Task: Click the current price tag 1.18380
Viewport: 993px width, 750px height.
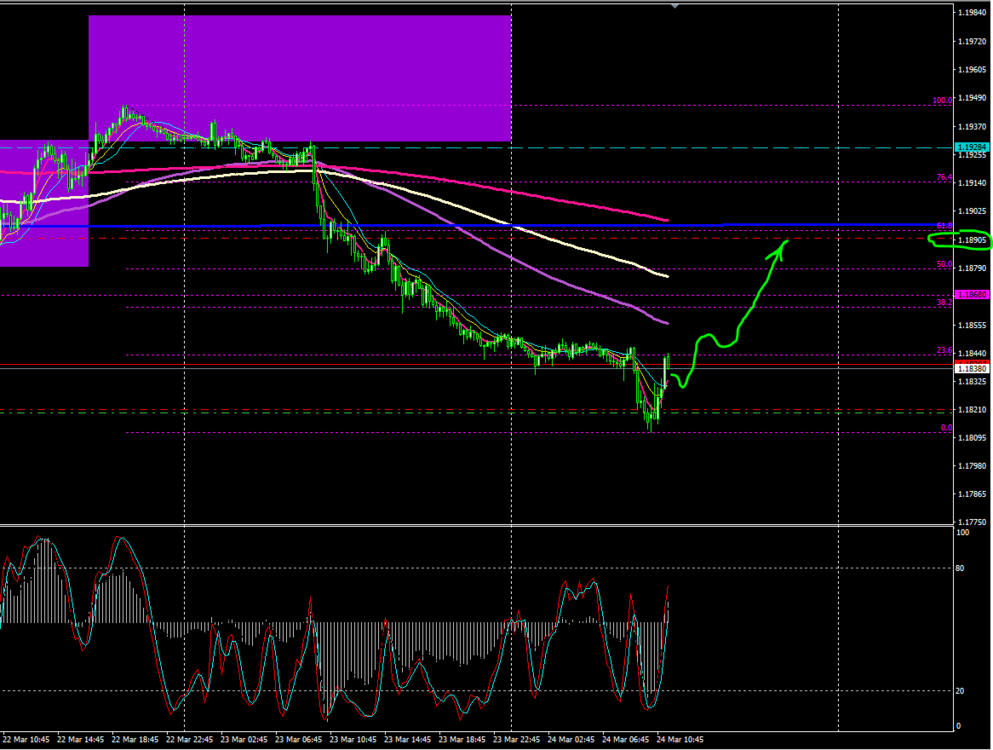Action: (x=971, y=369)
